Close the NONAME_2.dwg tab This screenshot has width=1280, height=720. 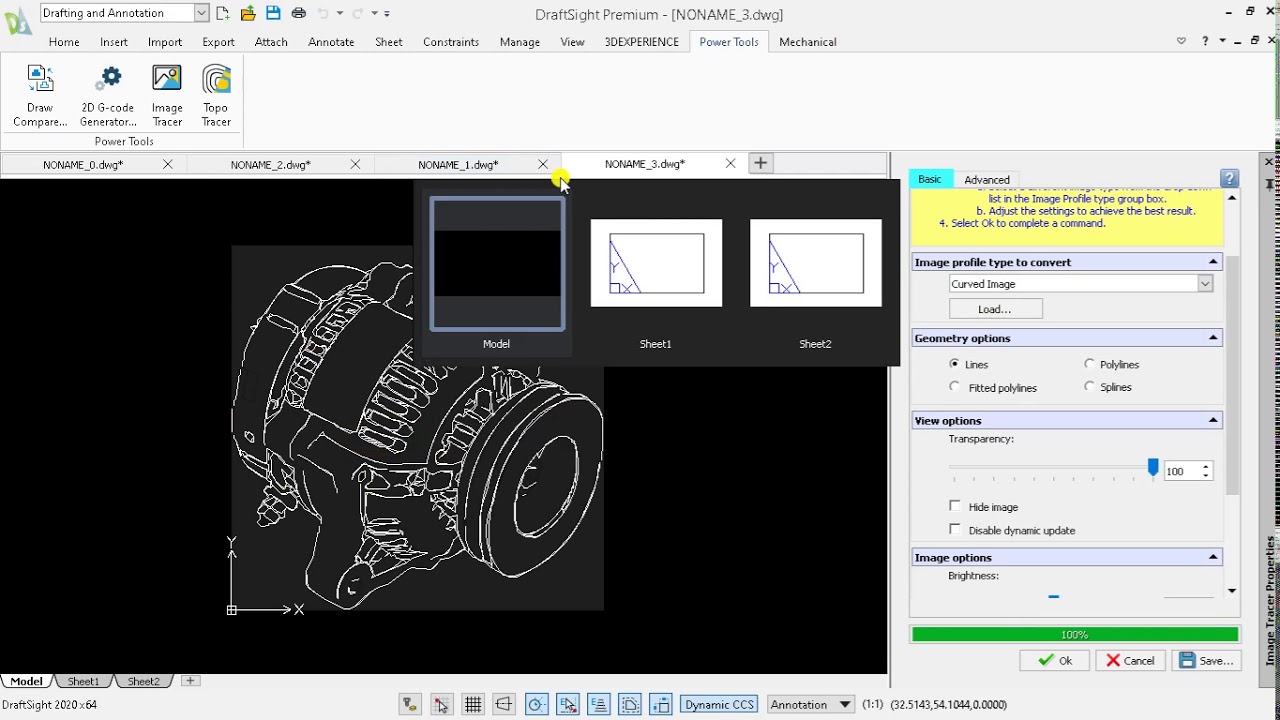(x=355, y=164)
